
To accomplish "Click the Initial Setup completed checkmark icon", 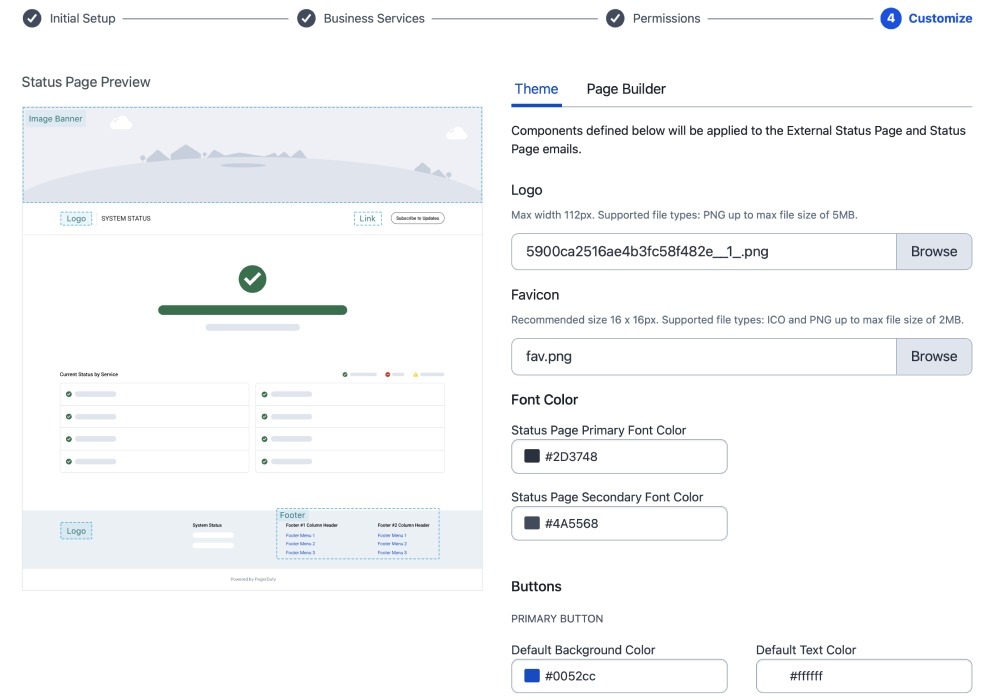I will [x=30, y=17].
